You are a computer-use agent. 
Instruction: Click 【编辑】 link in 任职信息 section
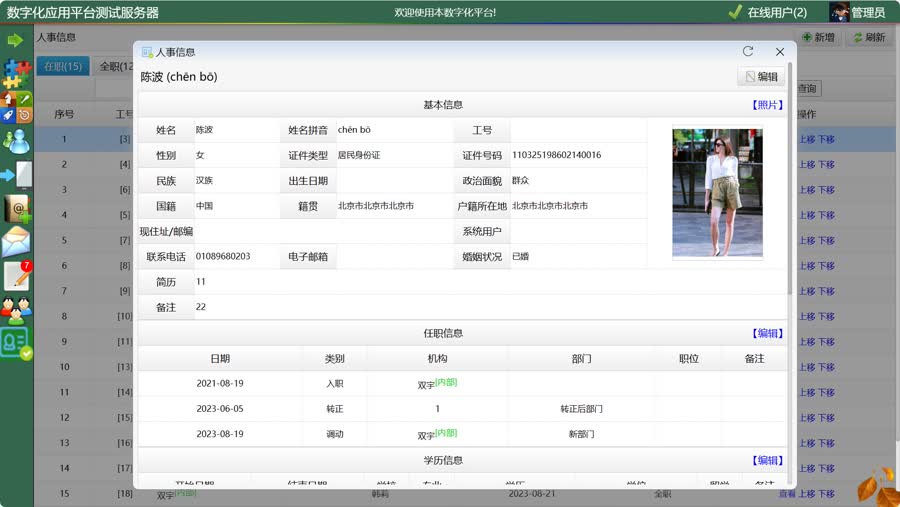click(767, 333)
